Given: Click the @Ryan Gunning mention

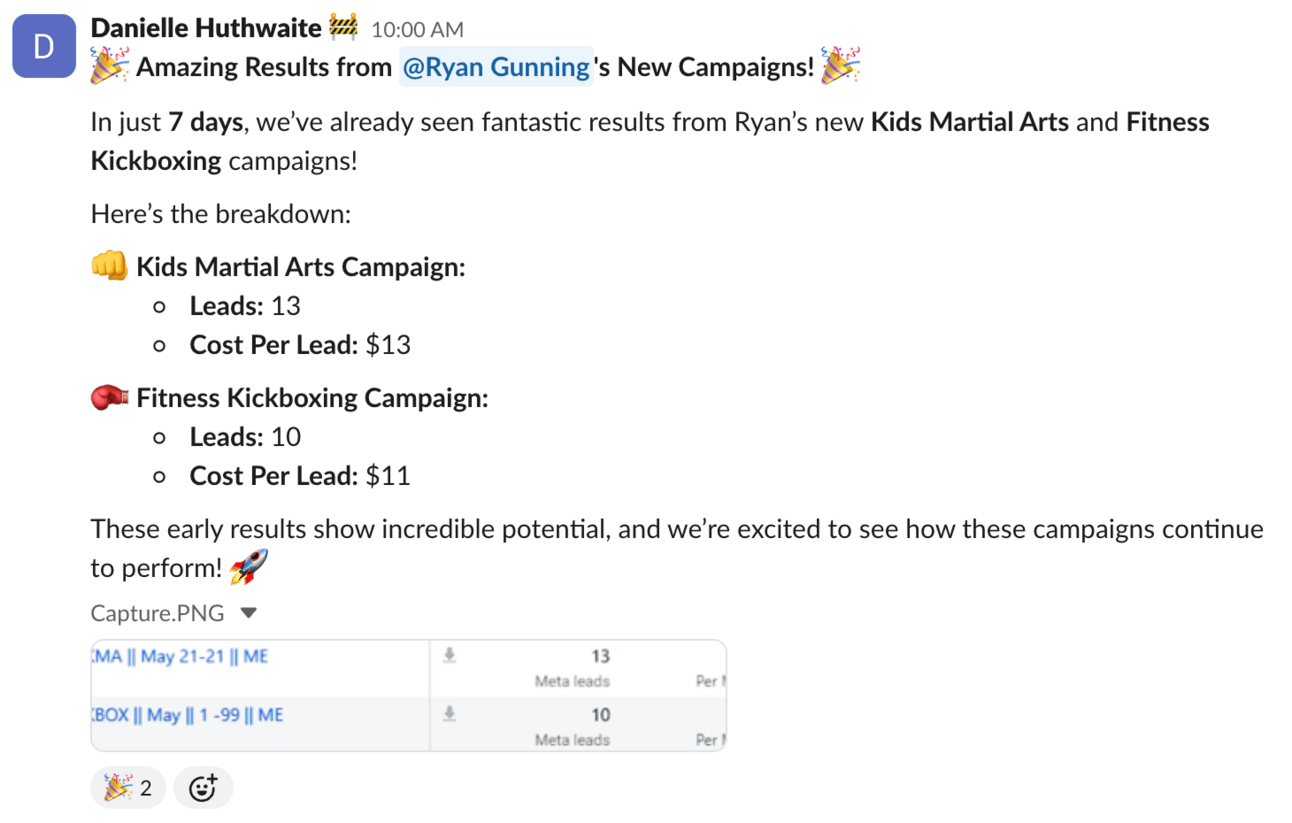Looking at the screenshot, I should 496,67.
